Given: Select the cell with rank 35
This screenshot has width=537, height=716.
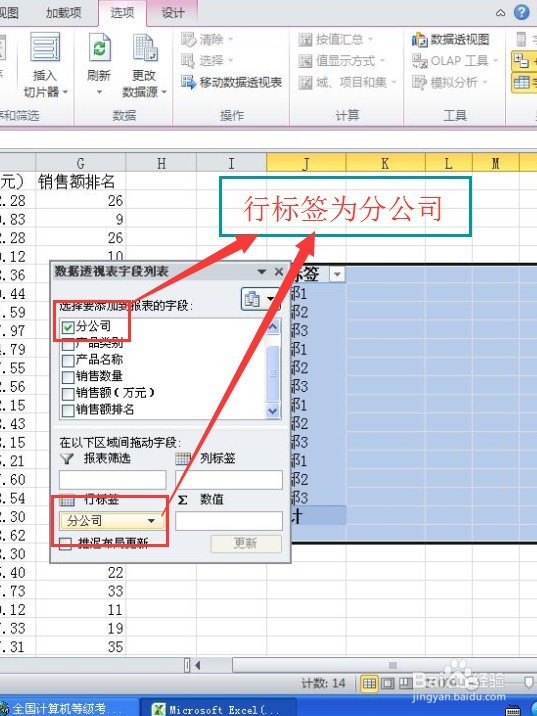Looking at the screenshot, I should coord(81,647).
